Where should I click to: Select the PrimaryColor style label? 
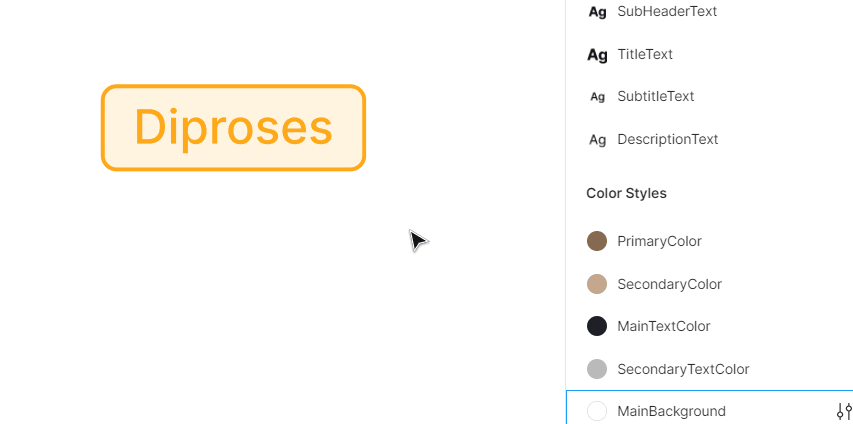tap(659, 241)
